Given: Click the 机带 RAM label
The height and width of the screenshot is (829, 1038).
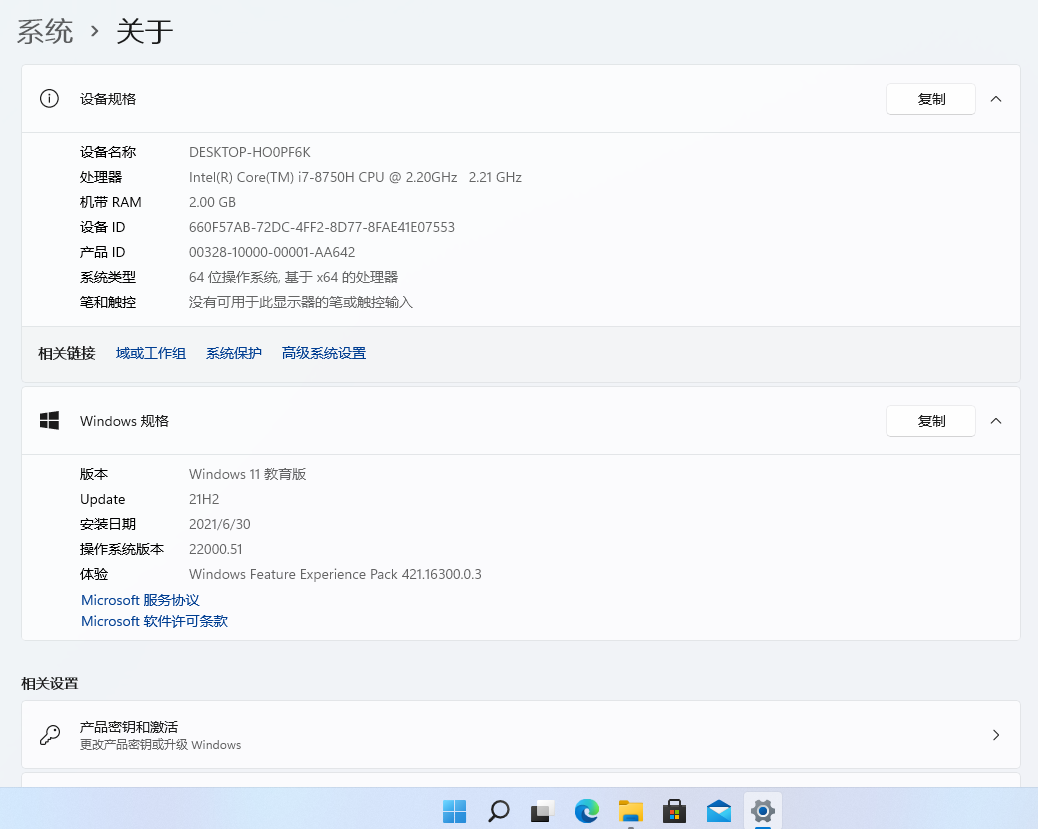Looking at the screenshot, I should click(111, 202).
